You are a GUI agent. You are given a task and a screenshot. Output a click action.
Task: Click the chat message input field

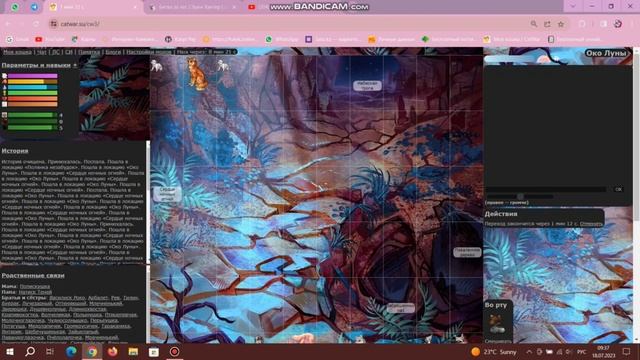pos(546,189)
